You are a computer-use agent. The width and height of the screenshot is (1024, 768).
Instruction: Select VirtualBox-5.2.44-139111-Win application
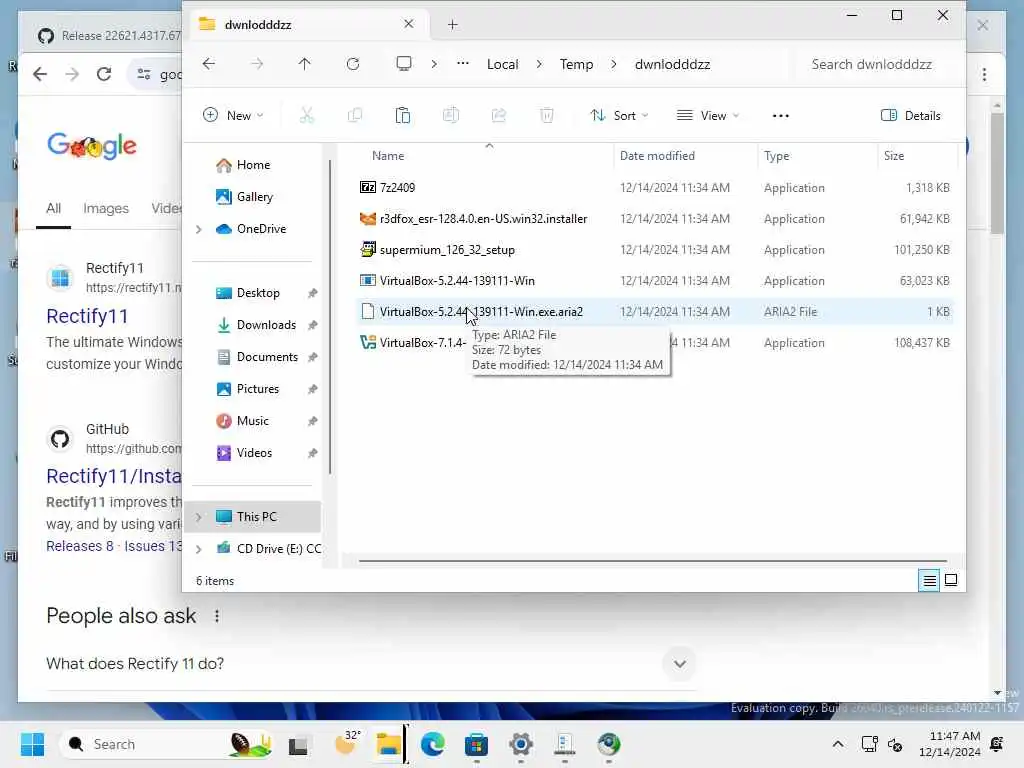pyautogui.click(x=655, y=281)
